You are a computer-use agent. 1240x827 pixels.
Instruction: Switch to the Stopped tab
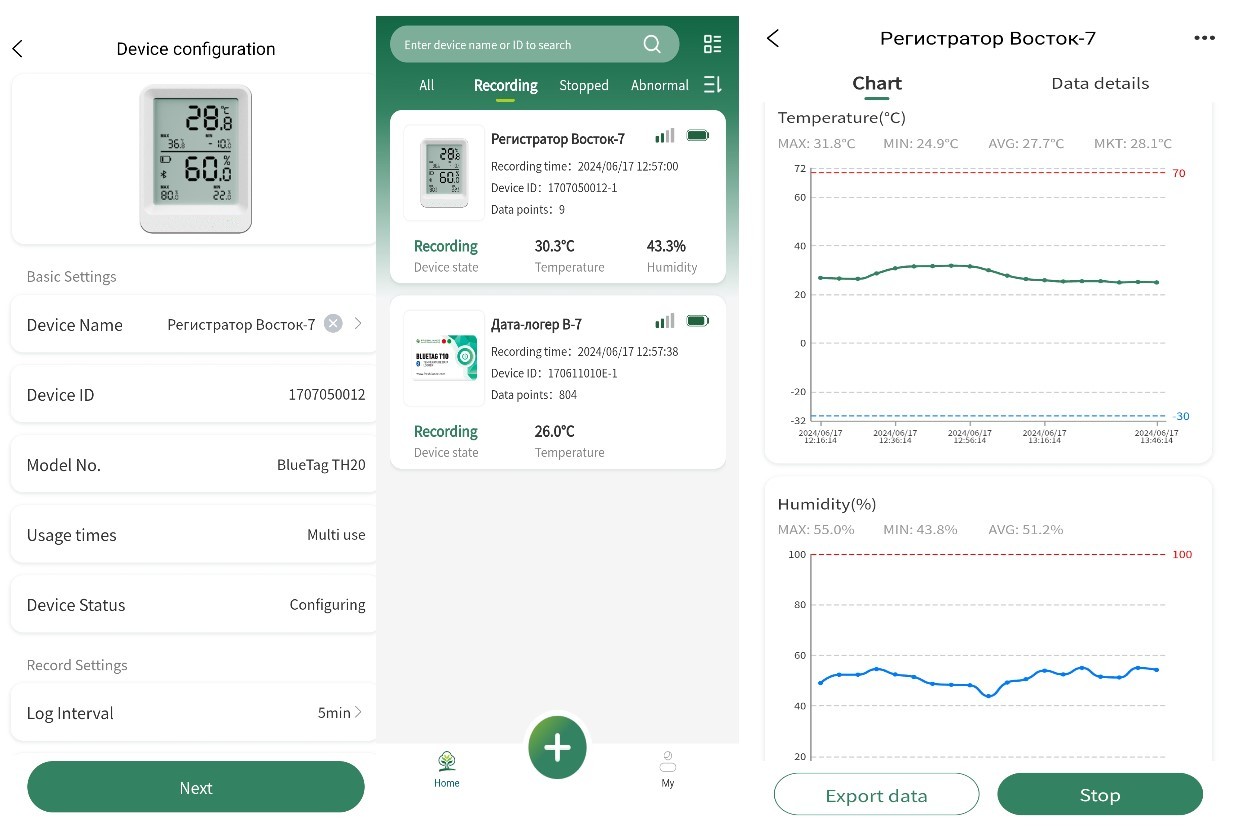point(584,86)
